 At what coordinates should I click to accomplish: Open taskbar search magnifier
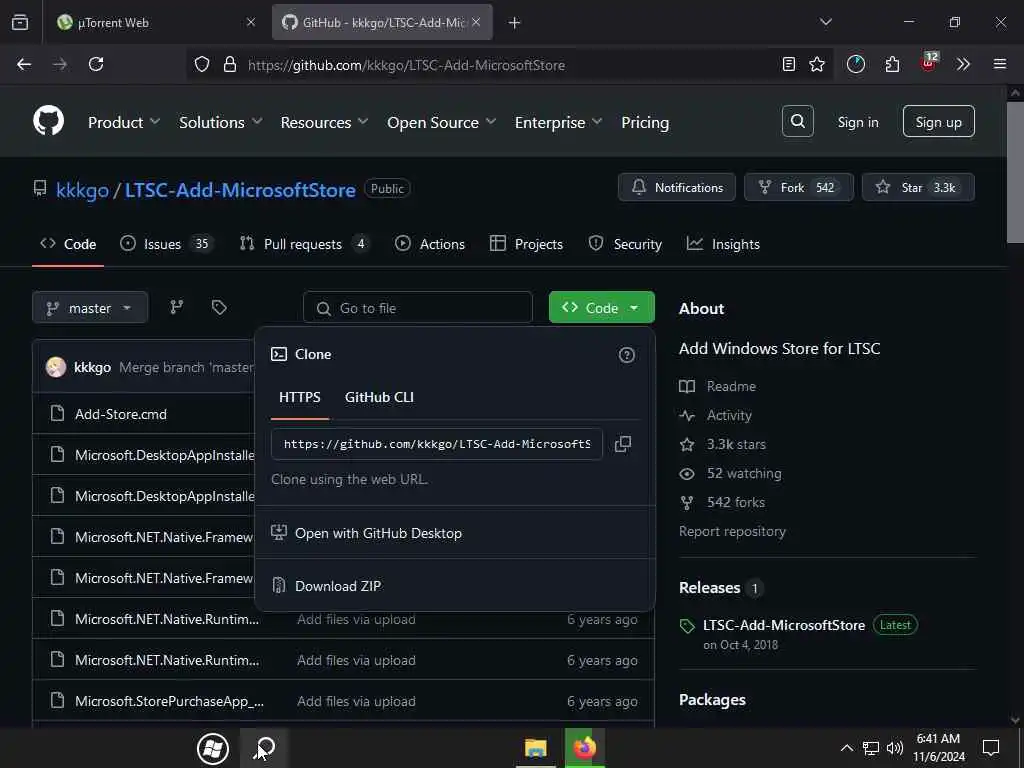point(266,748)
